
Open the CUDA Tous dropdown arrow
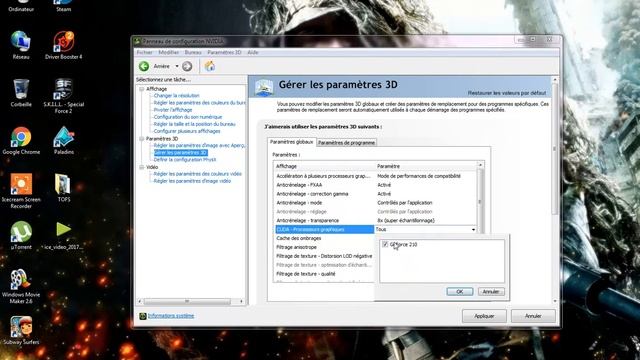pyautogui.click(x=473, y=229)
